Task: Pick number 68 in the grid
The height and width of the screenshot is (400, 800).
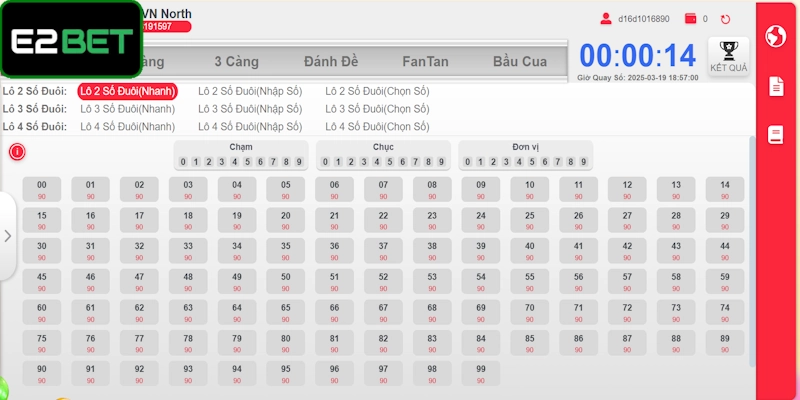Action: point(432,312)
